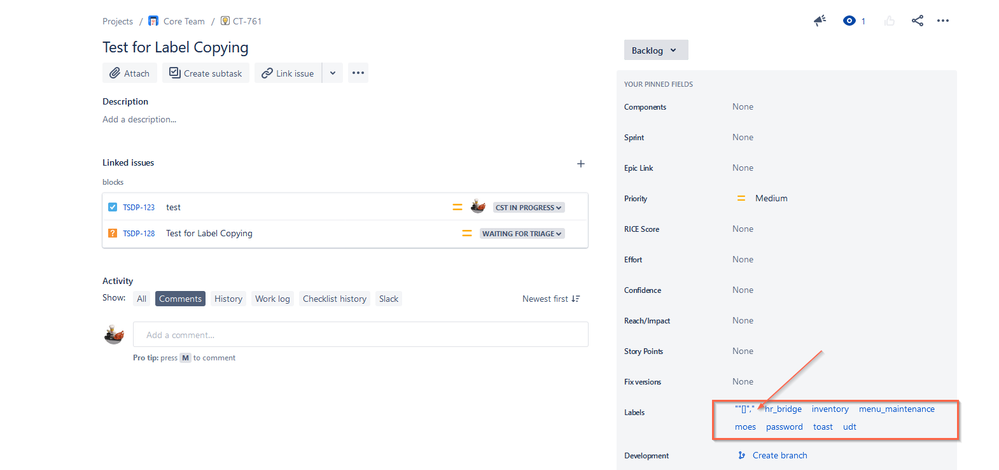Screen dimensions: 999x470
Task: Edit the Epic Link field value None
Action: coord(743,168)
